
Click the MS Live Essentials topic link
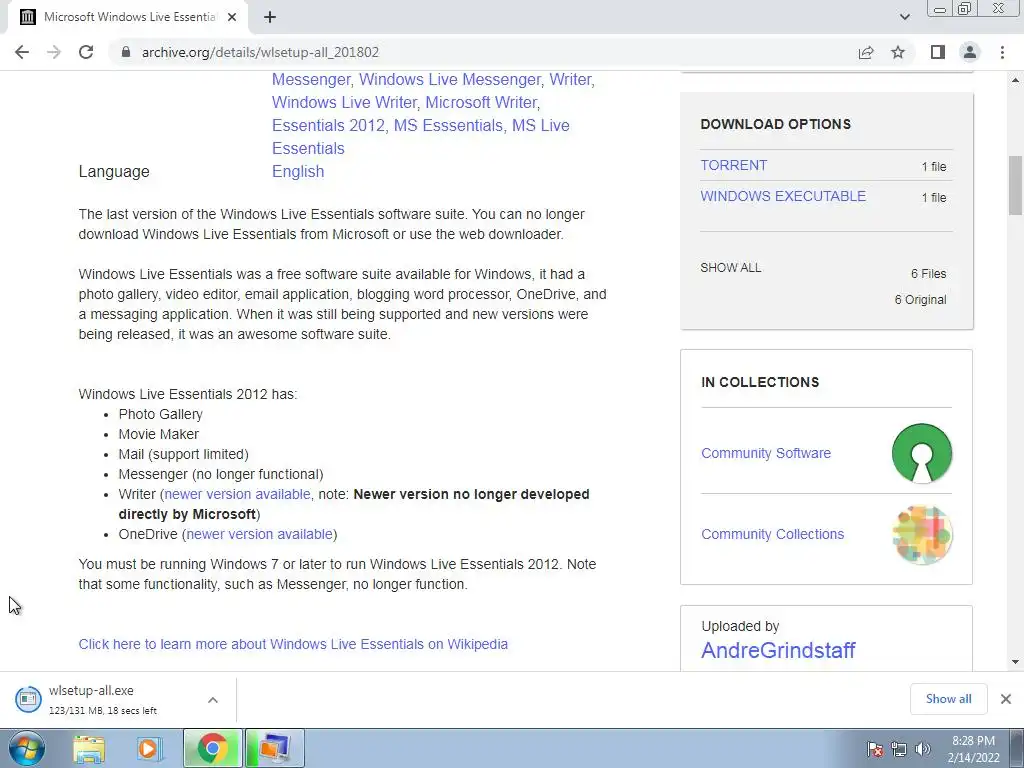point(421,136)
